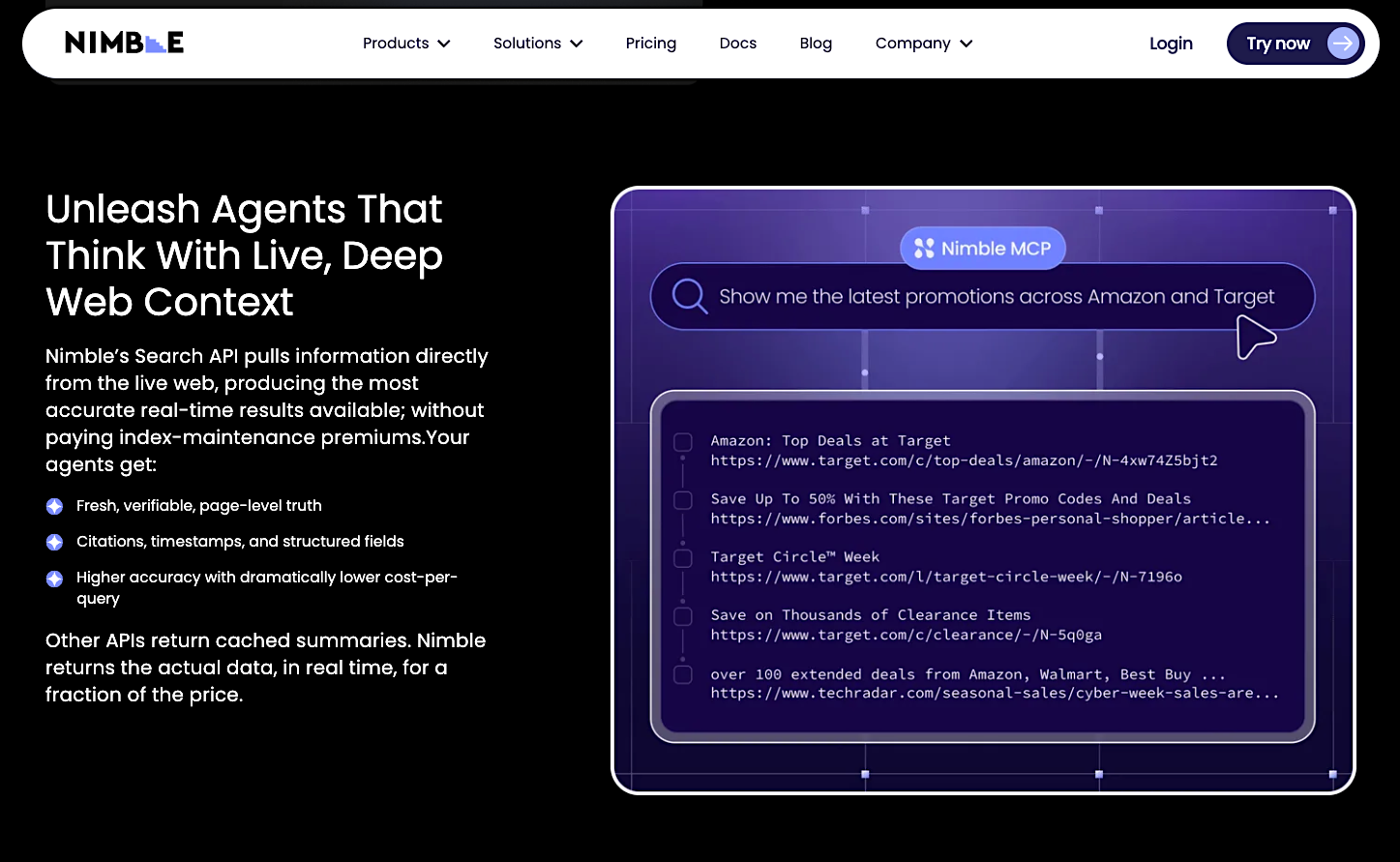This screenshot has width=1400, height=862.
Task: Click the target-circle-week URL
Action: (x=946, y=577)
